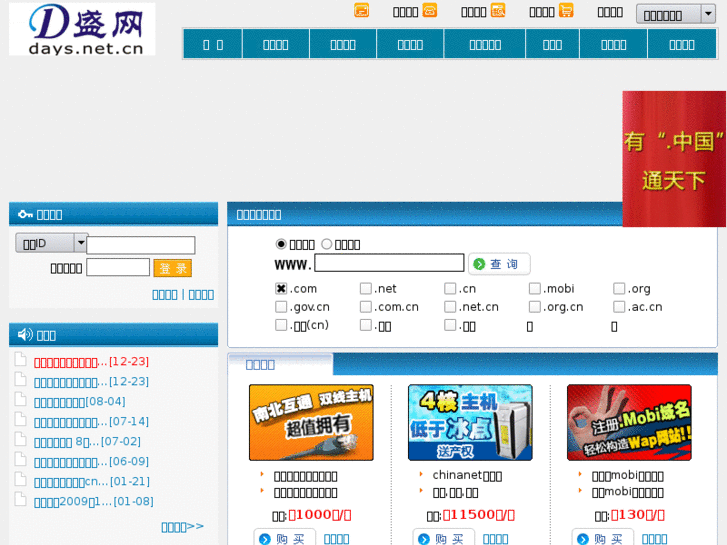Click the green arrow domain search button

498,264
